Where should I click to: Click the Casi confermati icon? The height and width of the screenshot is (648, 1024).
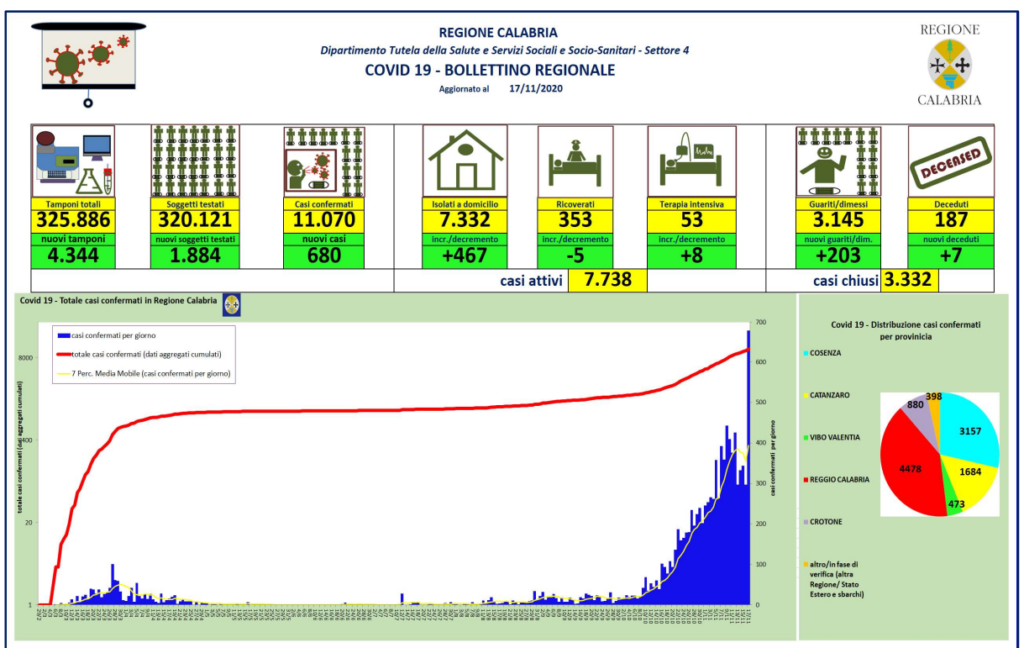click(322, 160)
